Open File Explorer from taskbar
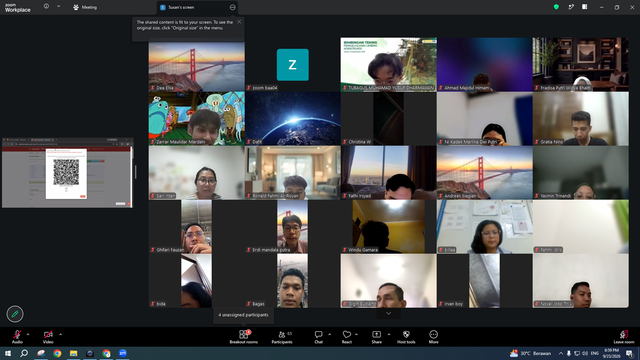The width and height of the screenshot is (640, 360). (73, 353)
